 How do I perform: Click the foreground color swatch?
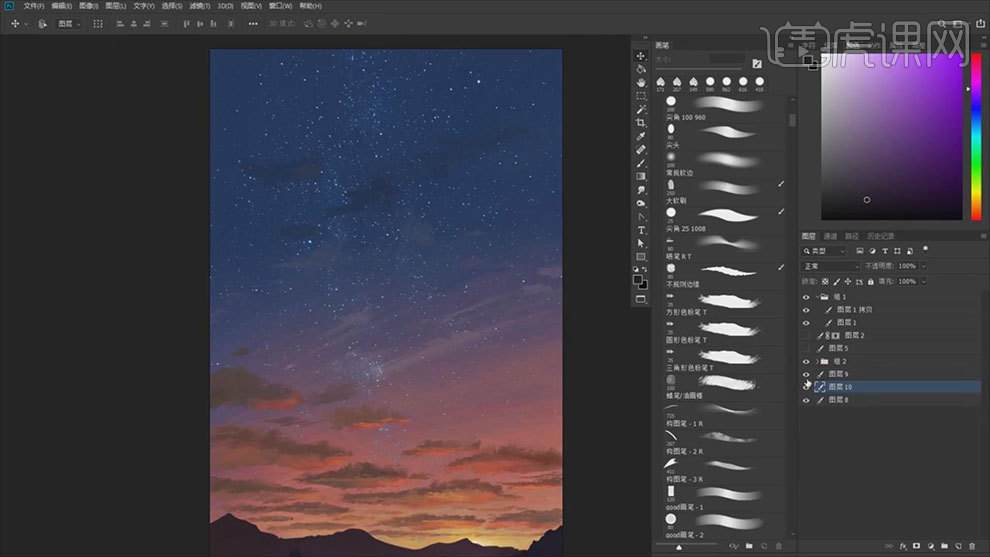638,280
